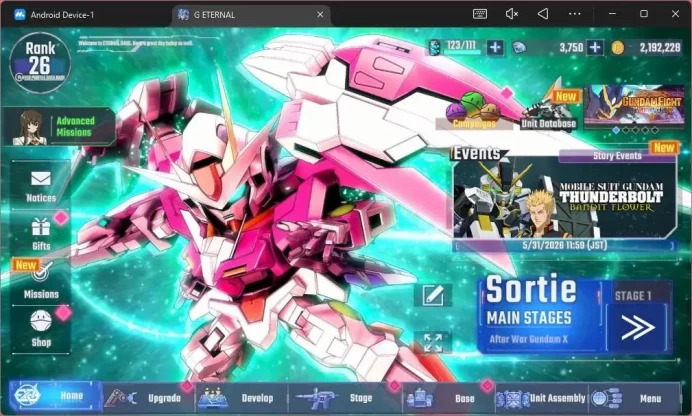Image resolution: width=692 pixels, height=416 pixels.
Task: Click the 3,750 diamond amount
Action: [572, 48]
